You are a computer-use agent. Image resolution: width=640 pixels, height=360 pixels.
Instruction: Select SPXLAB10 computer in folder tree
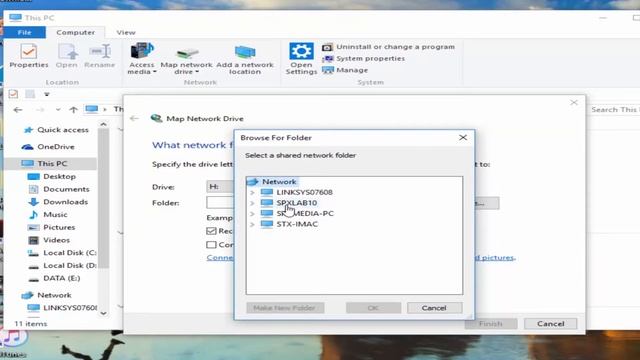[296, 203]
